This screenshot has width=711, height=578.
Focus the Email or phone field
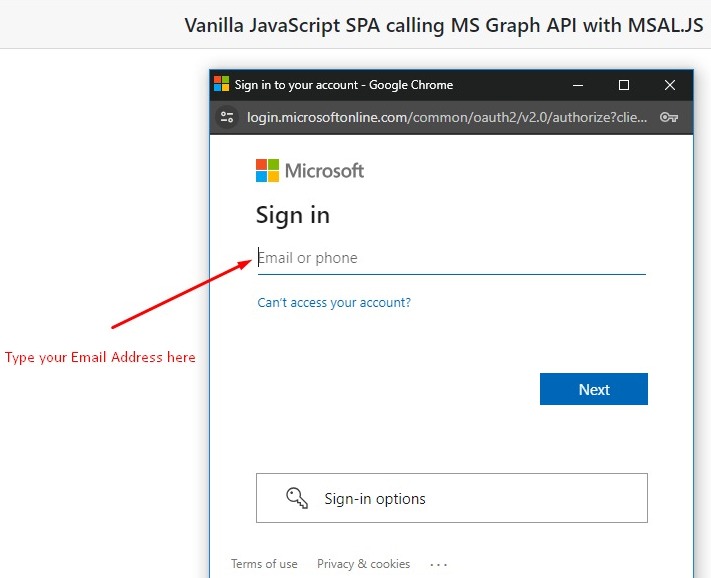click(x=450, y=258)
